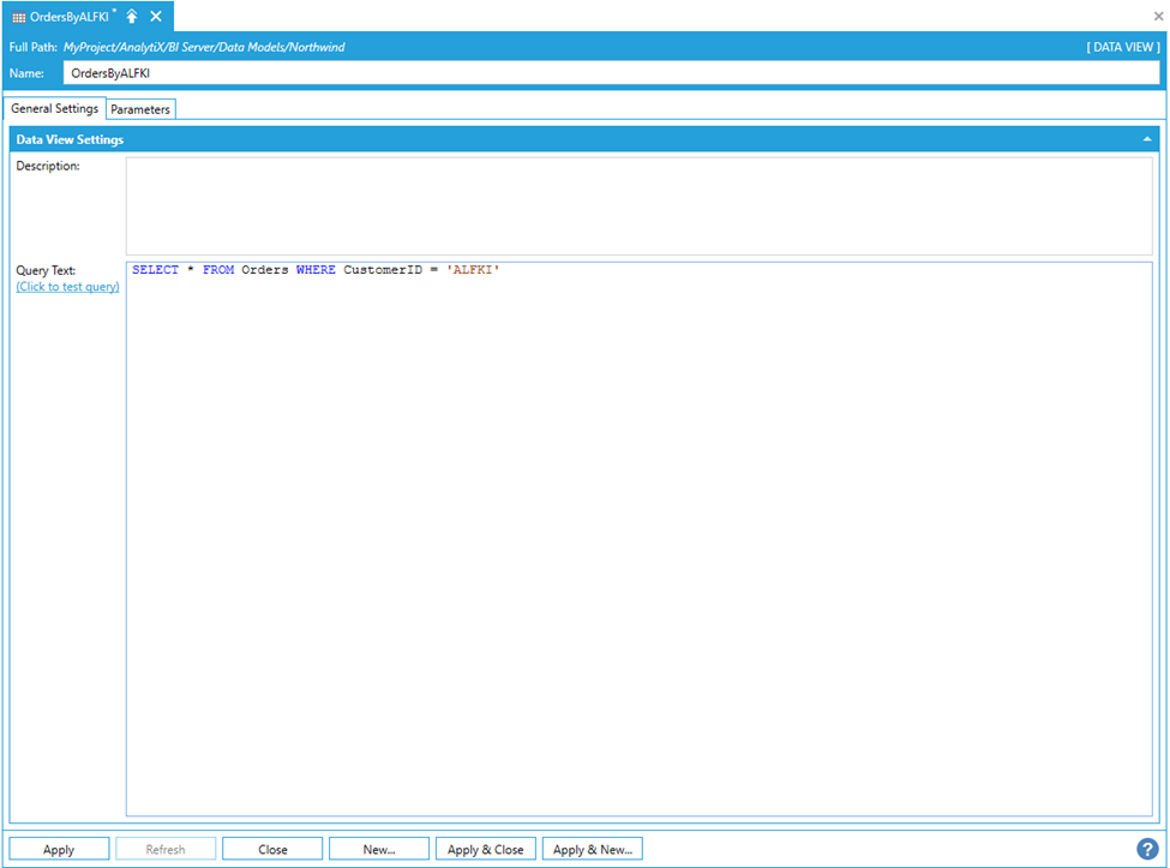Click the X at the window's top-right corner

coord(1159,17)
